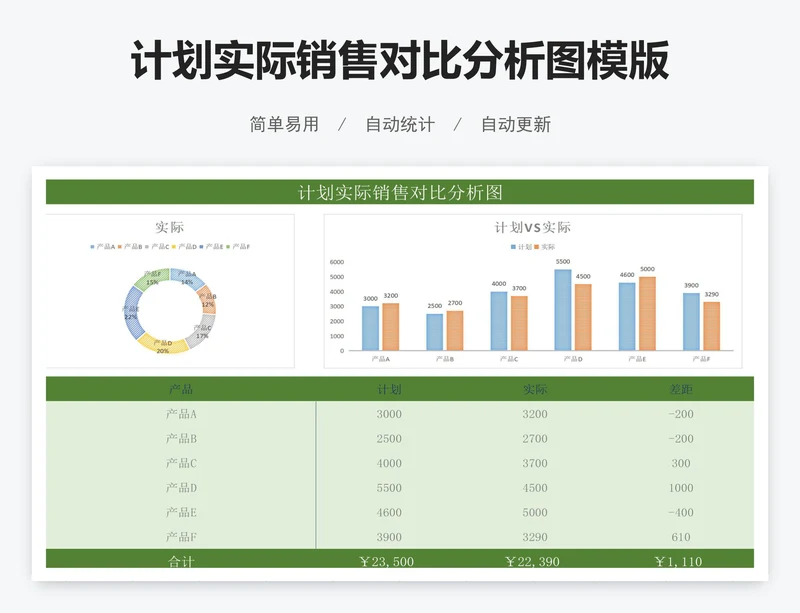This screenshot has height=613, width=800.
Task: Click the blue 3900 bar for 产品F
Action: tap(691, 322)
